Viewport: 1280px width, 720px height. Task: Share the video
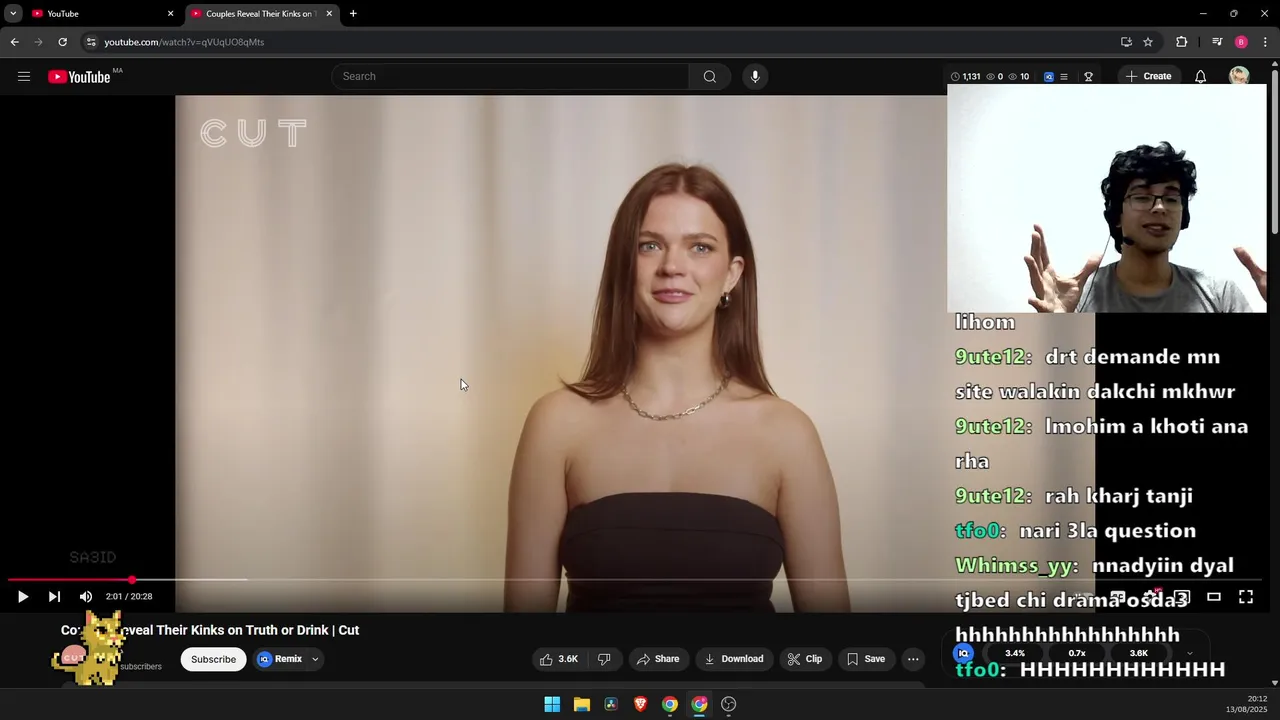[x=658, y=659]
